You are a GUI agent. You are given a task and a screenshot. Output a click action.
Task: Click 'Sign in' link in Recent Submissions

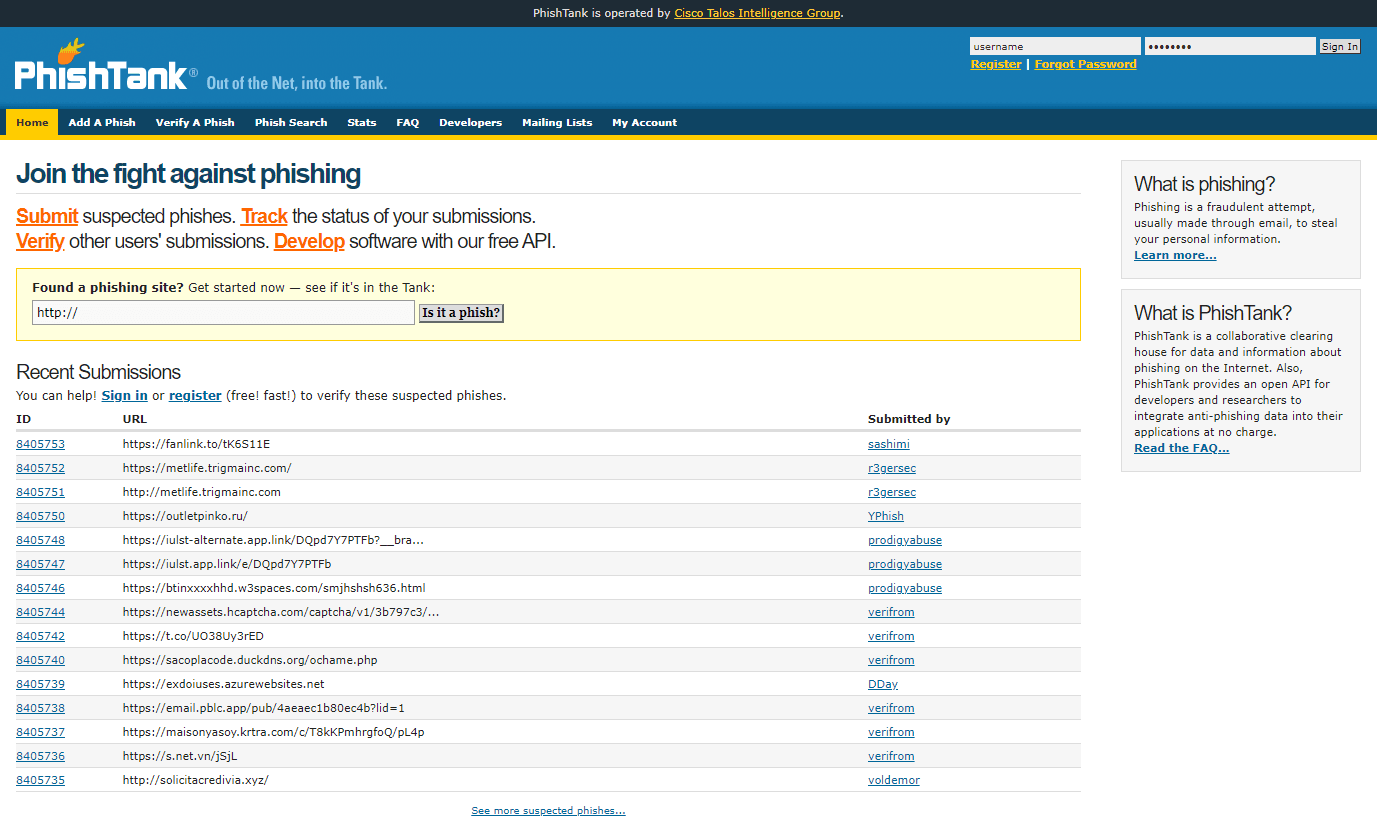(125, 396)
